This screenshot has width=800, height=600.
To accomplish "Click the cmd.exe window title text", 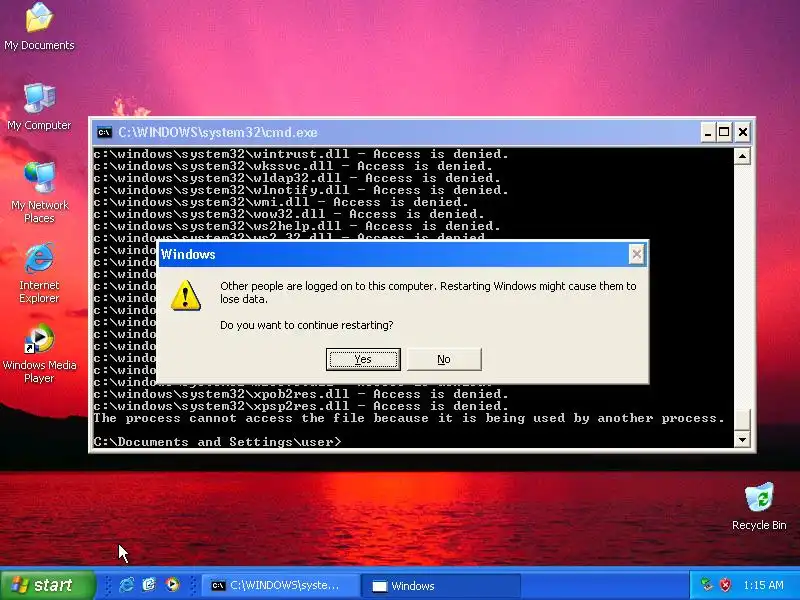I will click(218, 133).
